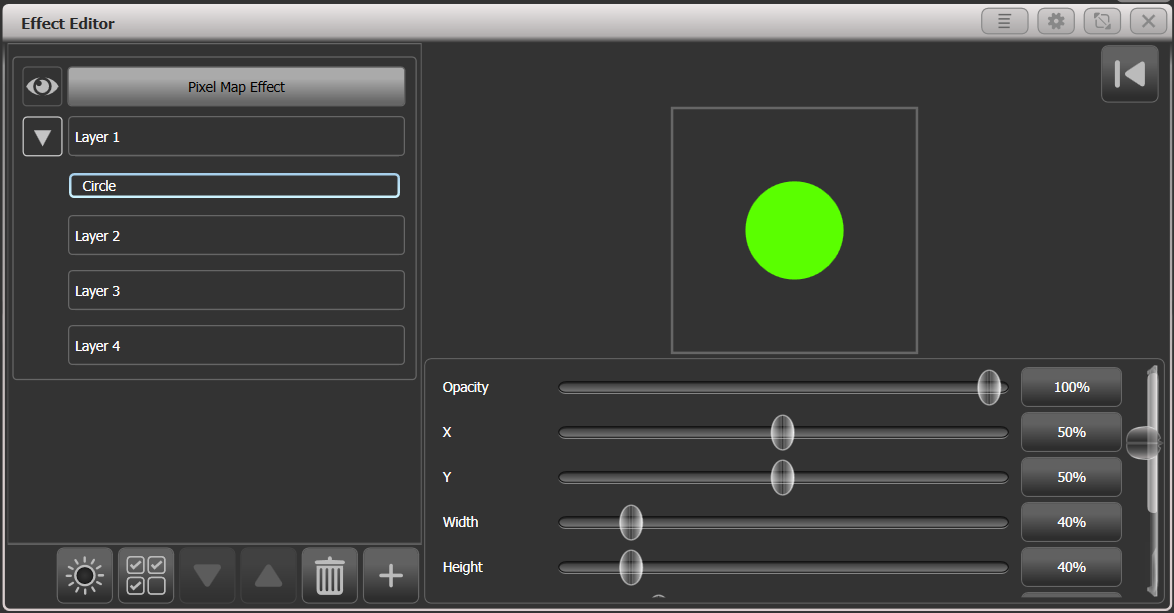Select the Circle element under Layer 1
The width and height of the screenshot is (1174, 613).
tap(234, 185)
